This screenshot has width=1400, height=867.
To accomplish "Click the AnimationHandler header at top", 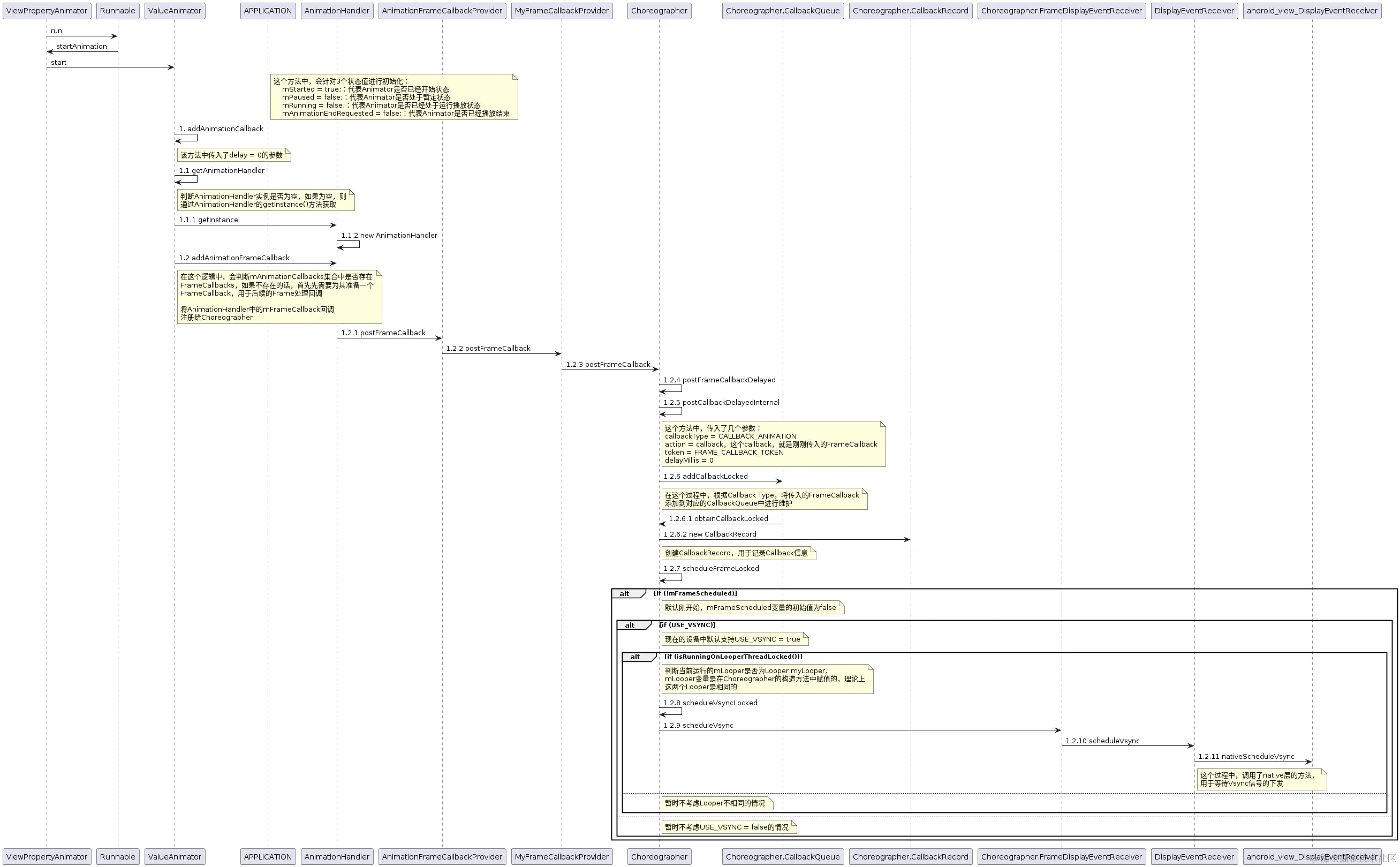I will tap(337, 11).
